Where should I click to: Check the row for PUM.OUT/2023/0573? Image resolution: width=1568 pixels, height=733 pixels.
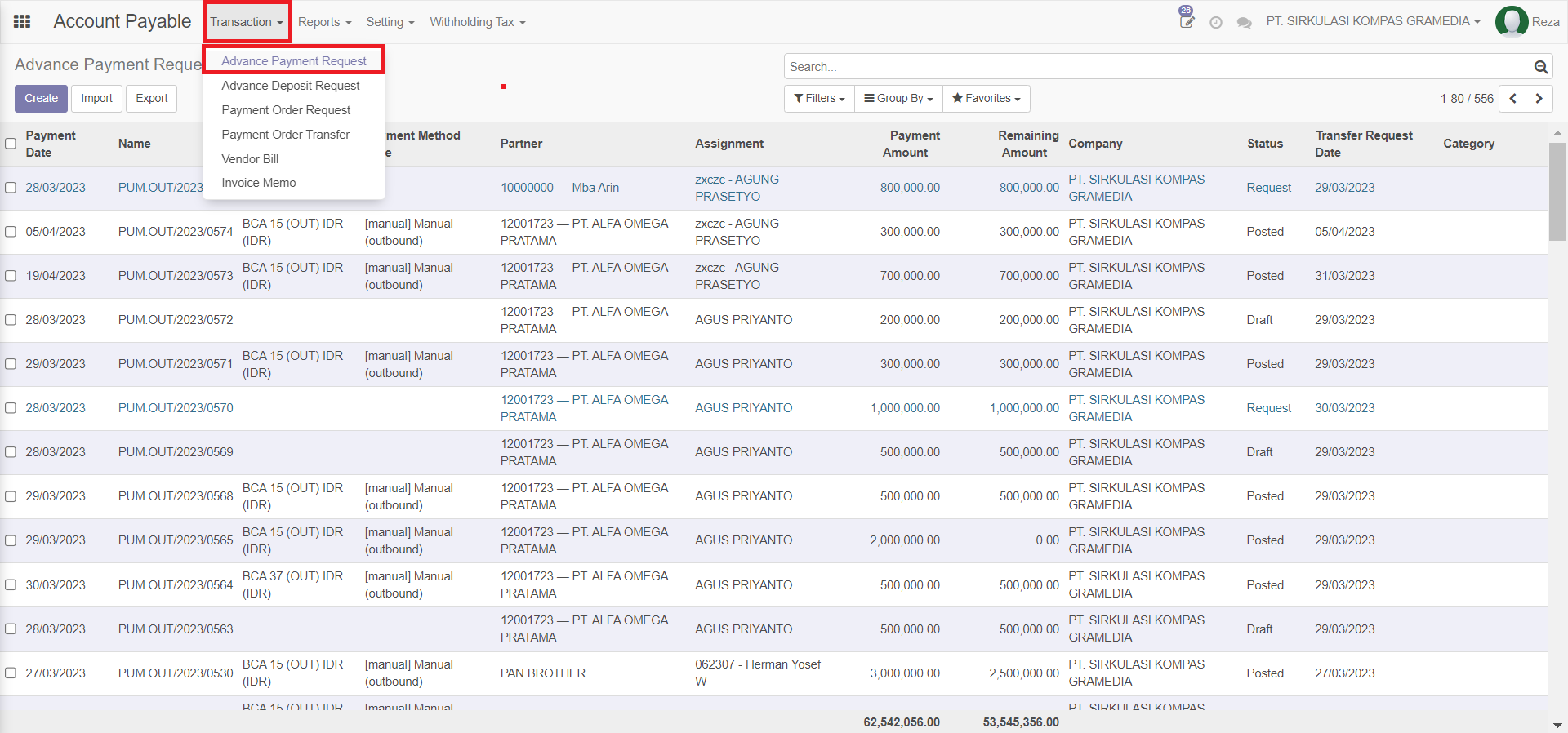coord(11,276)
